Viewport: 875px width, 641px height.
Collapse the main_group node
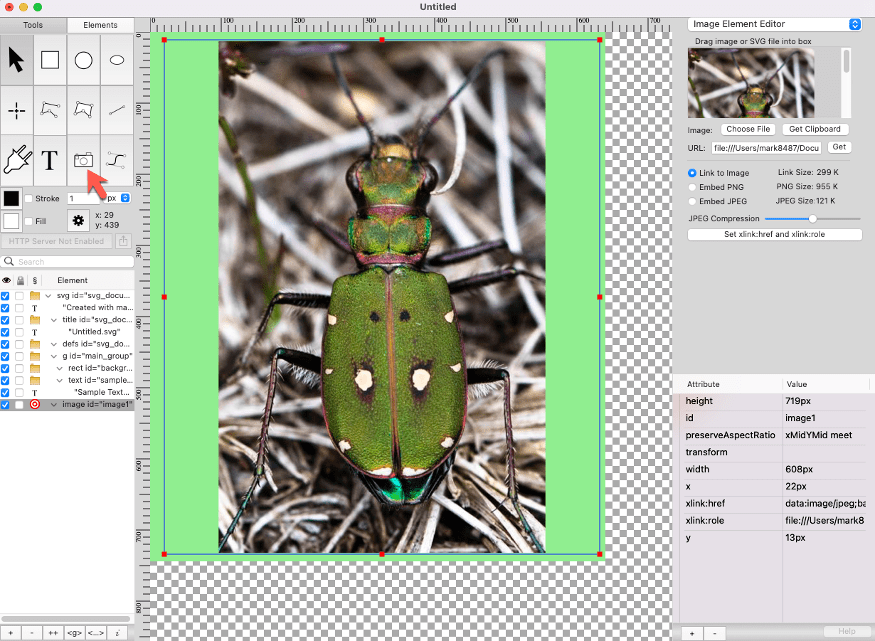click(x=54, y=356)
